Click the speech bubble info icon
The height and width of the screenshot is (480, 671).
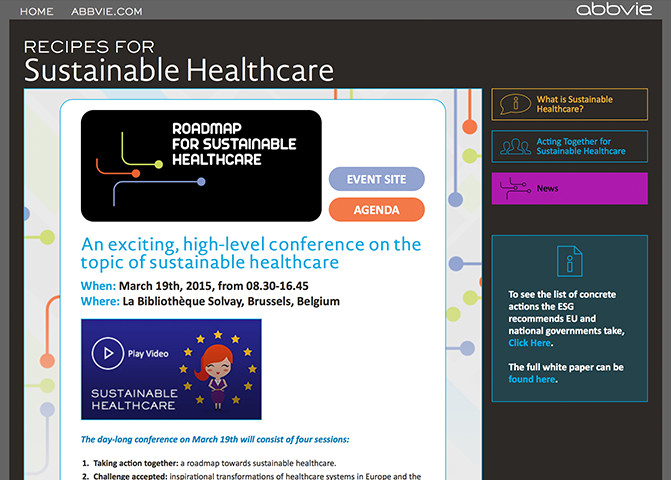pyautogui.click(x=515, y=104)
